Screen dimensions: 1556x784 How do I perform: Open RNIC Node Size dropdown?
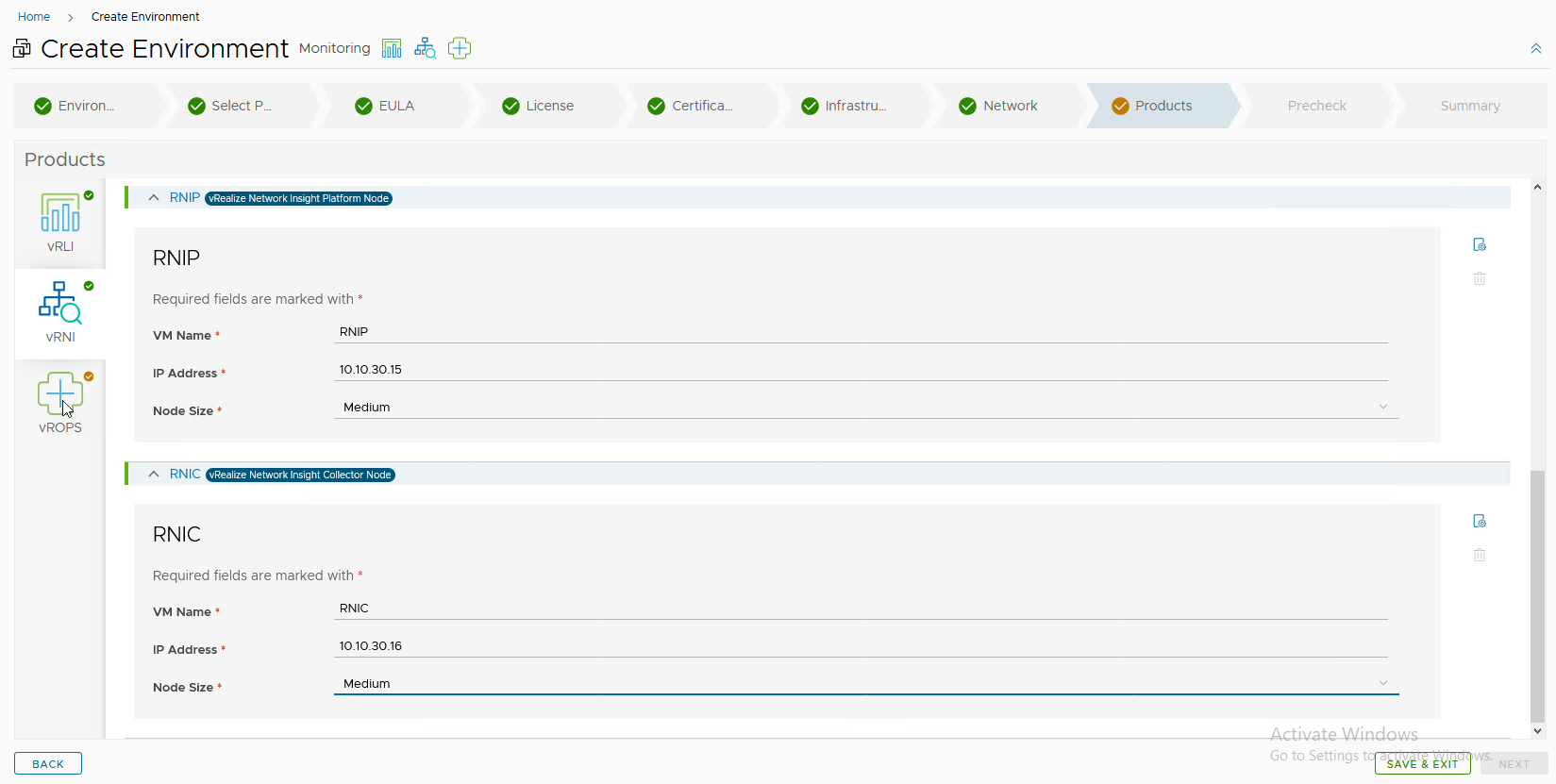click(865, 684)
